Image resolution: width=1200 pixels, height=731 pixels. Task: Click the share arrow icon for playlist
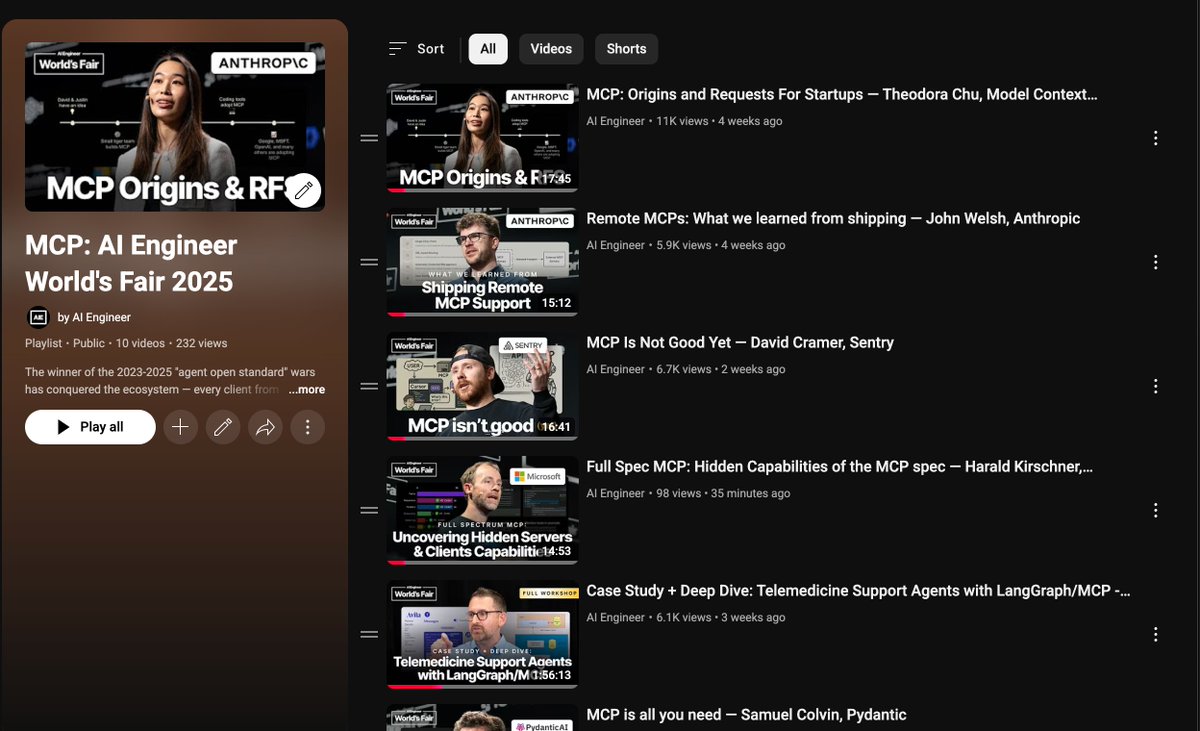point(265,427)
